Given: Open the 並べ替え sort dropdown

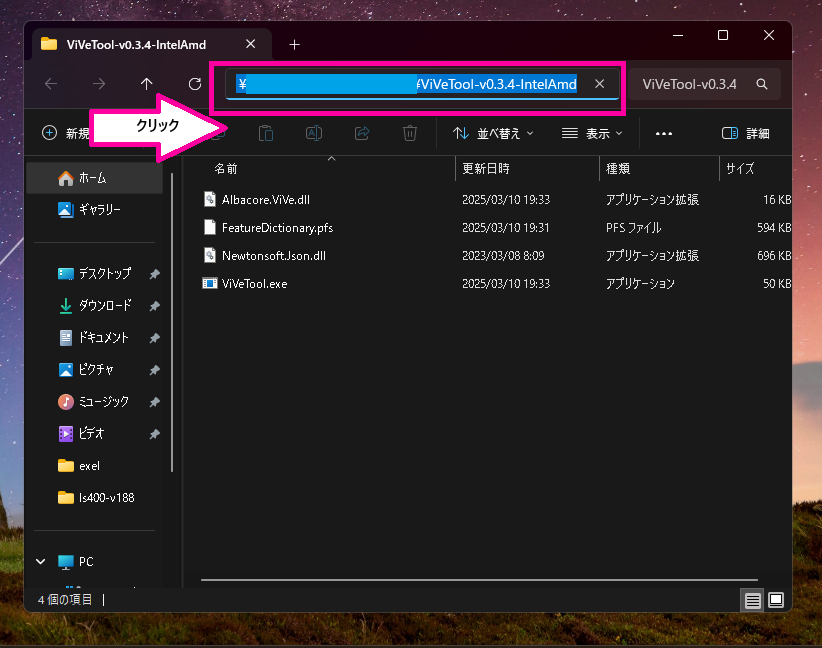Looking at the screenshot, I should [x=493, y=133].
